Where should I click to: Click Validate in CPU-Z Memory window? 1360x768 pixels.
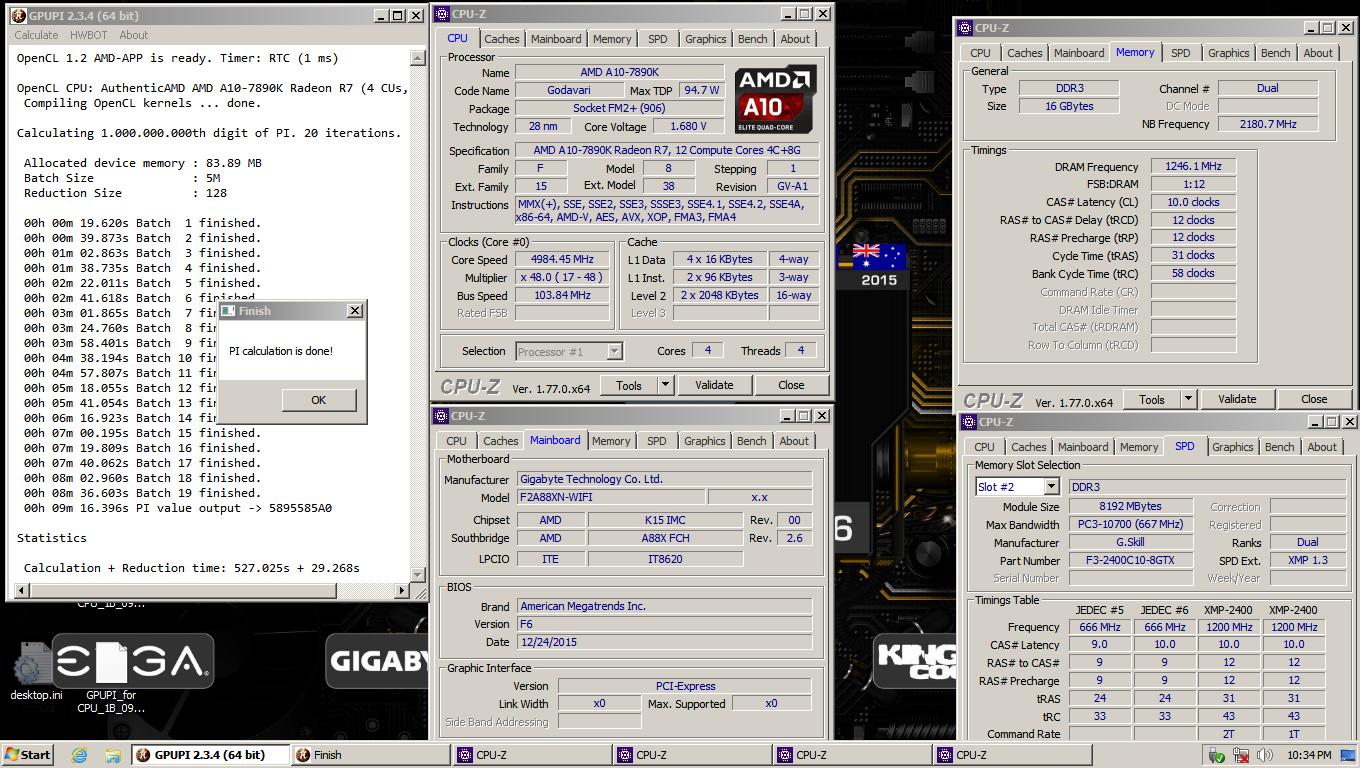tap(1237, 399)
